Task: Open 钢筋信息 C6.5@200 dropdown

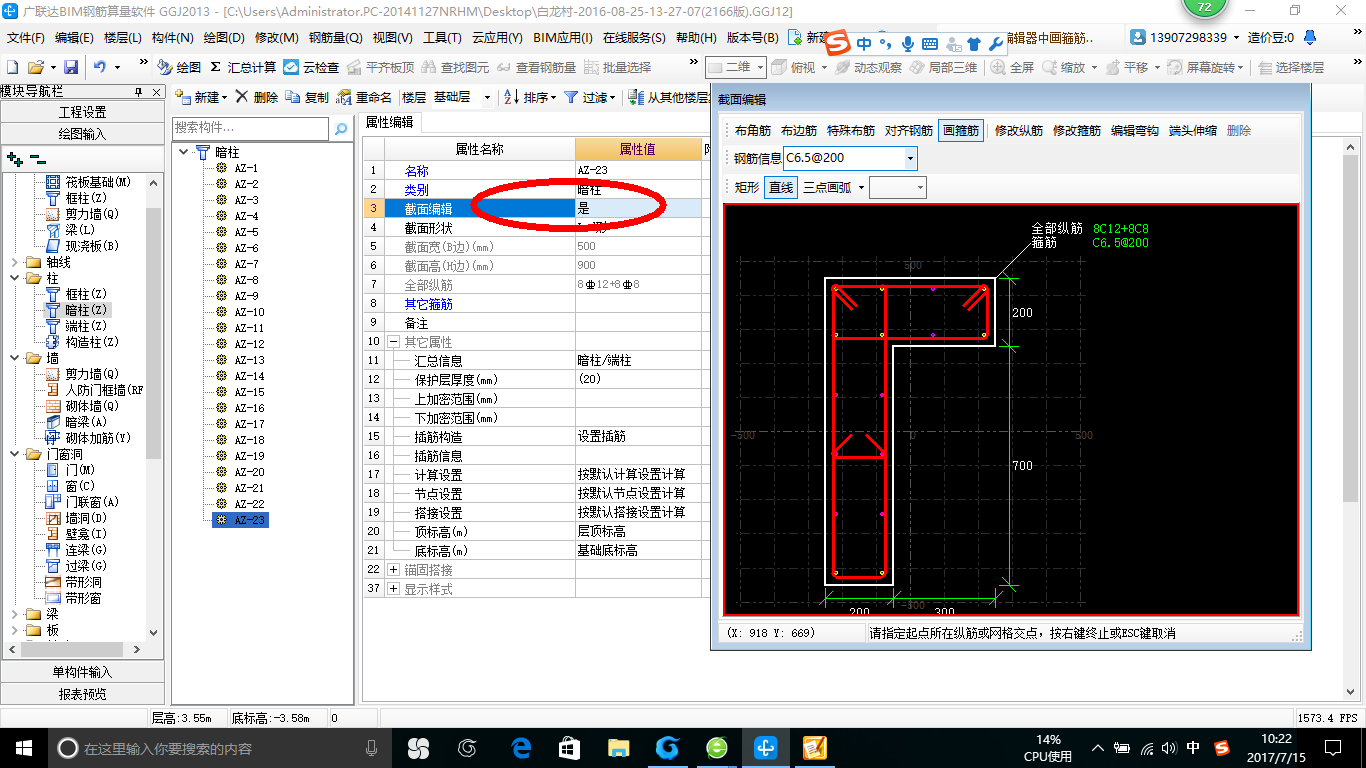Action: coord(910,158)
